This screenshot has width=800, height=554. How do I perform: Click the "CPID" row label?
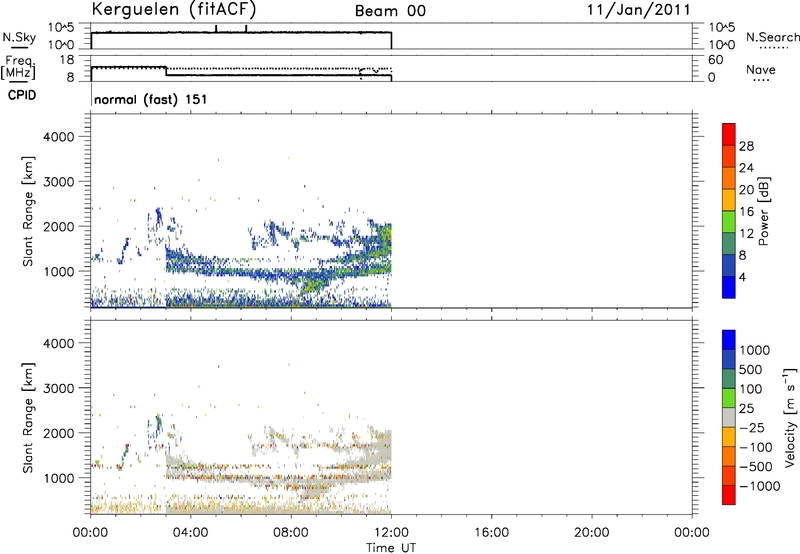[x=22, y=95]
